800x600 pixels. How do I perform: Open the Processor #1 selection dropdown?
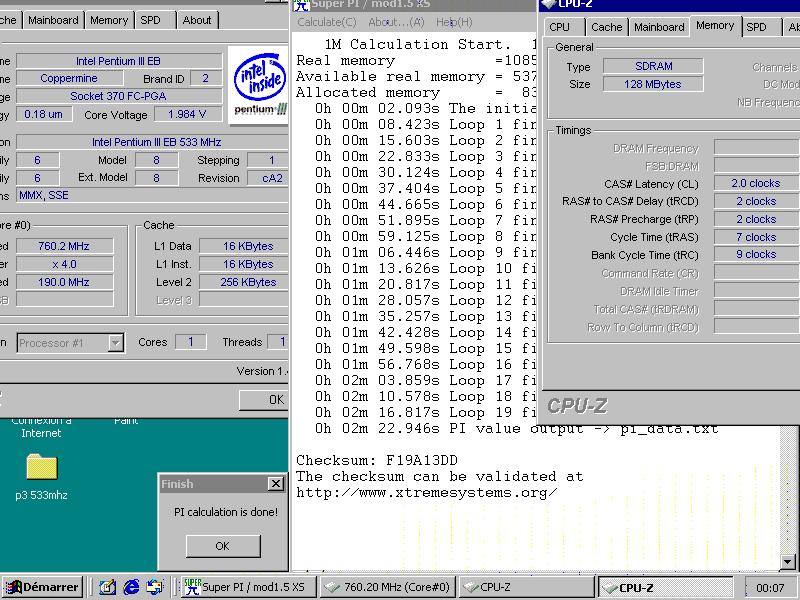point(116,342)
